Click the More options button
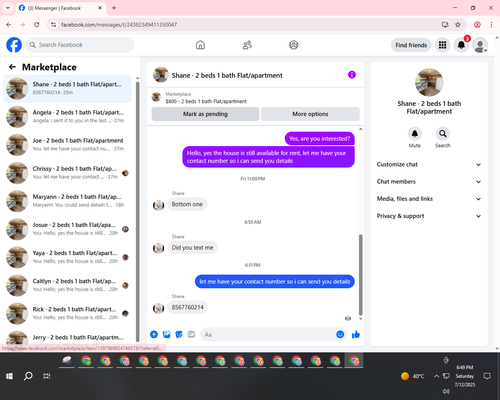This screenshot has width=500, height=400. coord(310,114)
